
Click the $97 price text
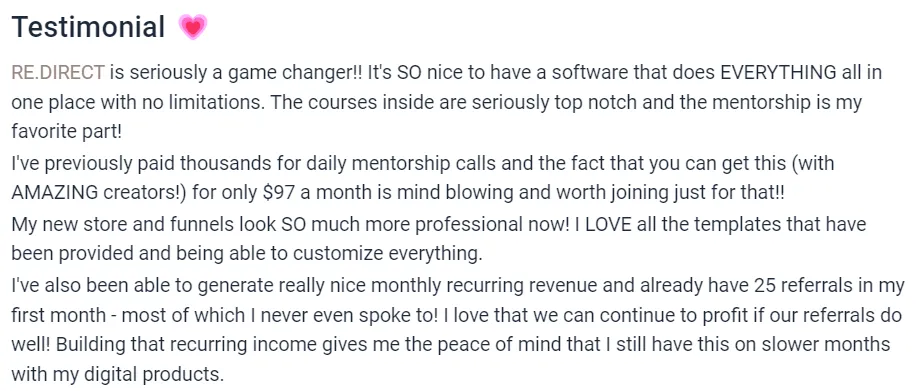(277, 193)
